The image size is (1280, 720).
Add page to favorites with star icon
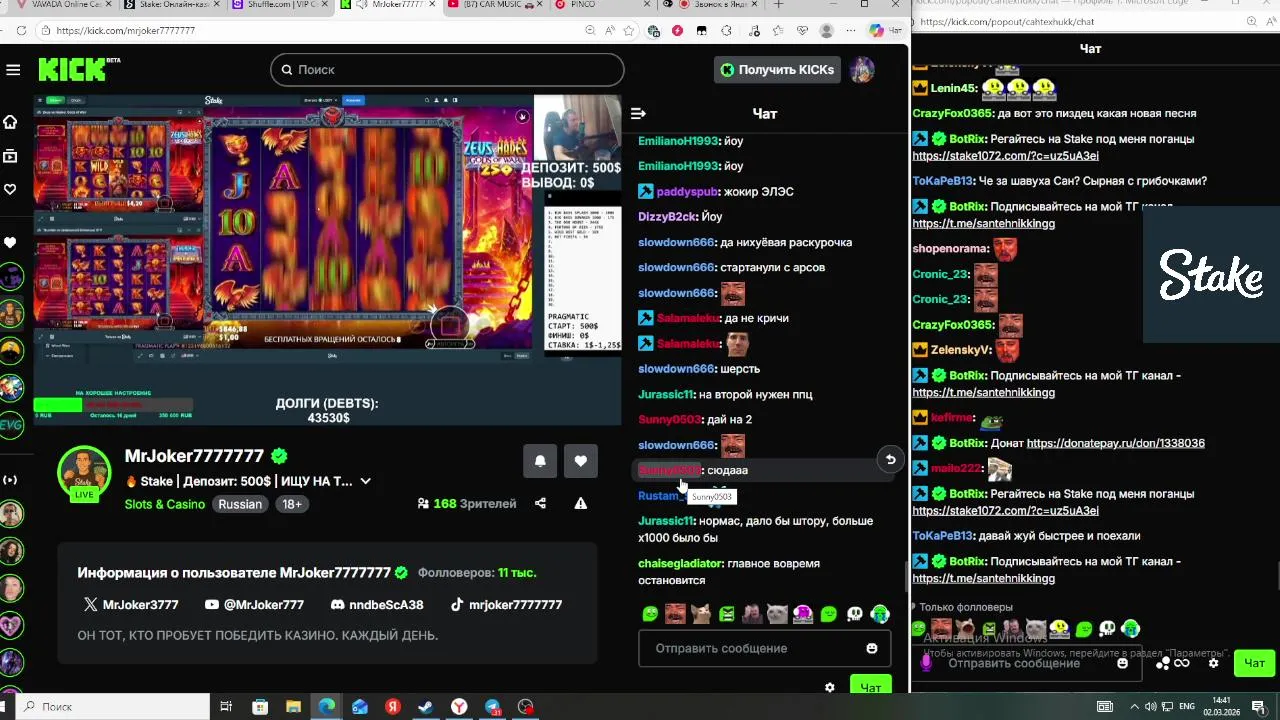[x=630, y=31]
